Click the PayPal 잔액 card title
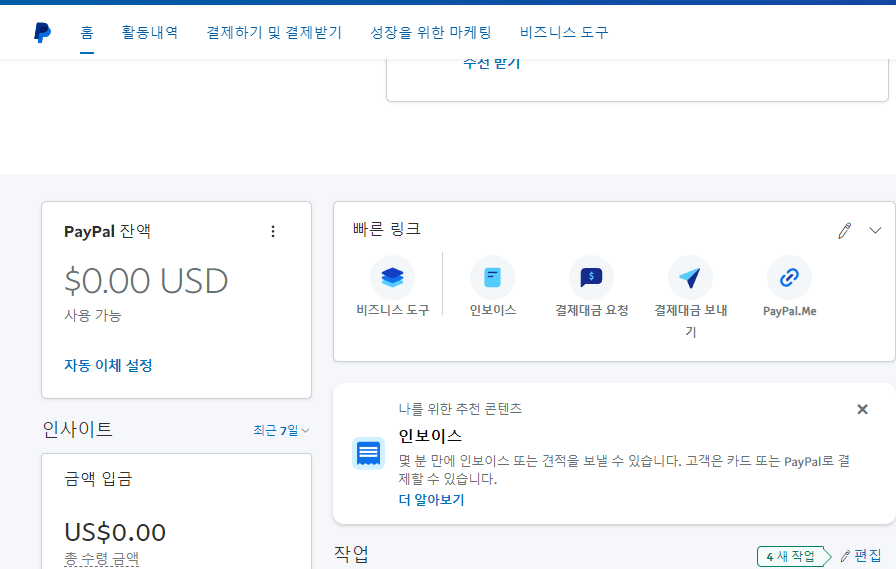The height and width of the screenshot is (569, 896). (x=107, y=231)
